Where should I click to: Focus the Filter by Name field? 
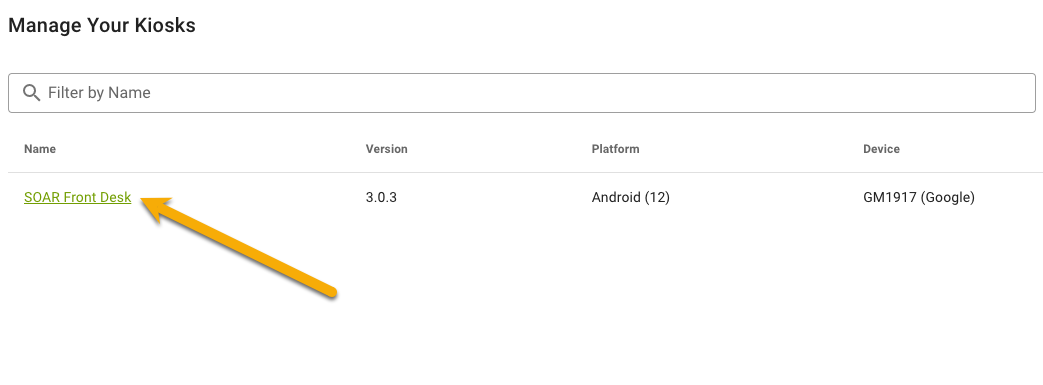point(522,92)
